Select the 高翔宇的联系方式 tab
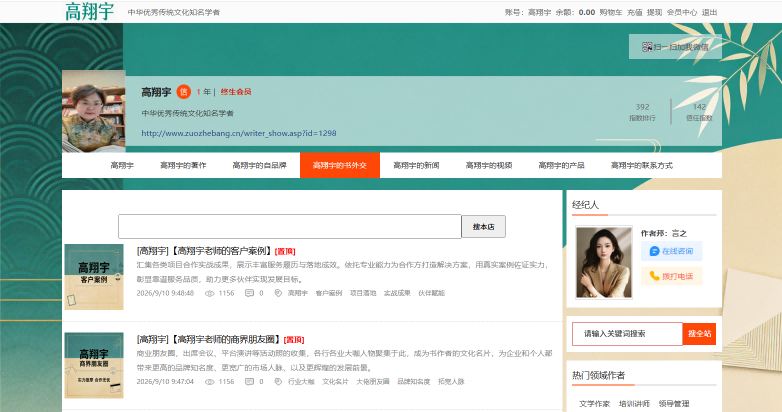Viewport: 782px width, 412px height. coord(641,165)
